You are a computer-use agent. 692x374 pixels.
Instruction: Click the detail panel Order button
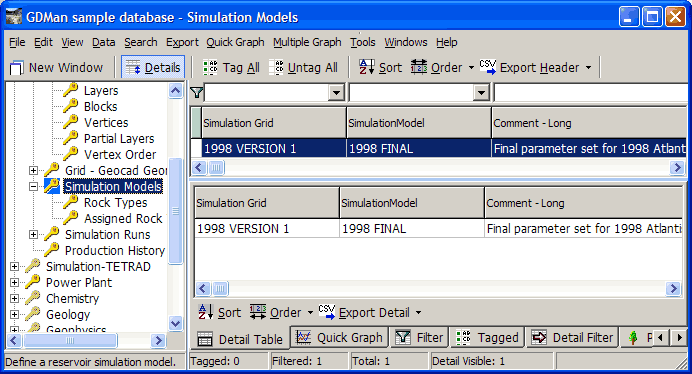point(276,313)
